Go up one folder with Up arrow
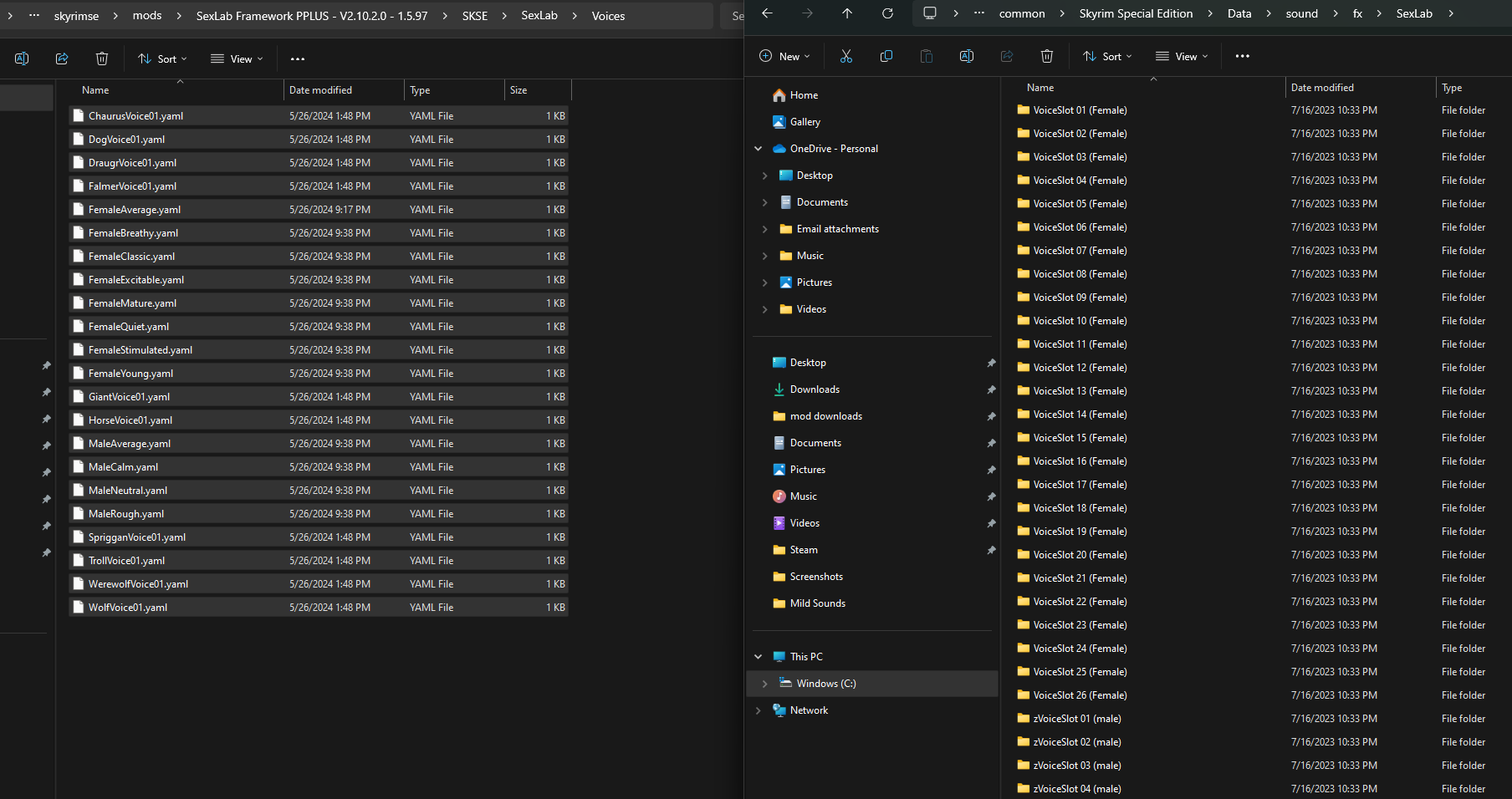This screenshot has height=799, width=1512. click(x=847, y=13)
